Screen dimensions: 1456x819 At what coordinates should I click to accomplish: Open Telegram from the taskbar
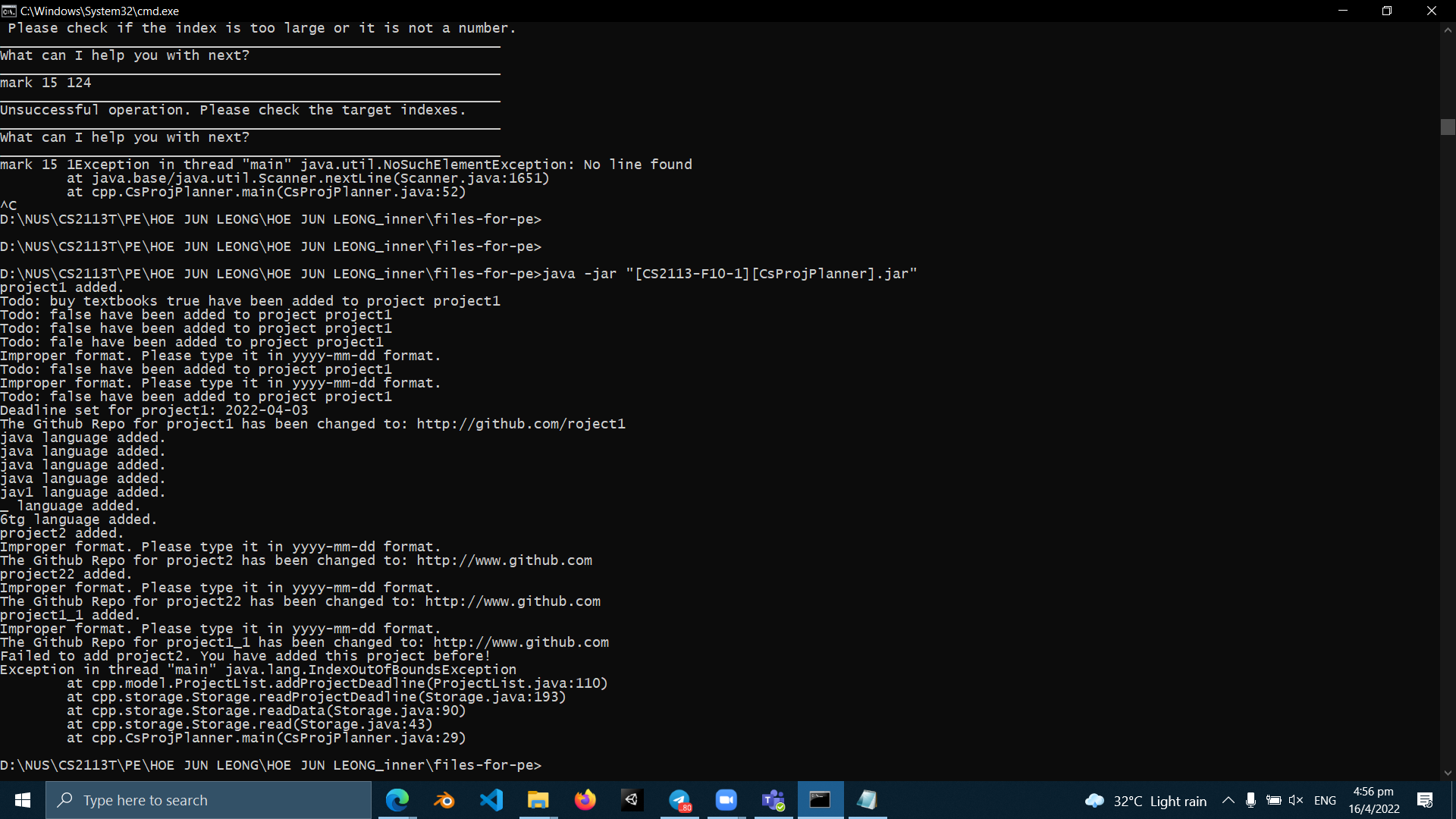[x=679, y=800]
